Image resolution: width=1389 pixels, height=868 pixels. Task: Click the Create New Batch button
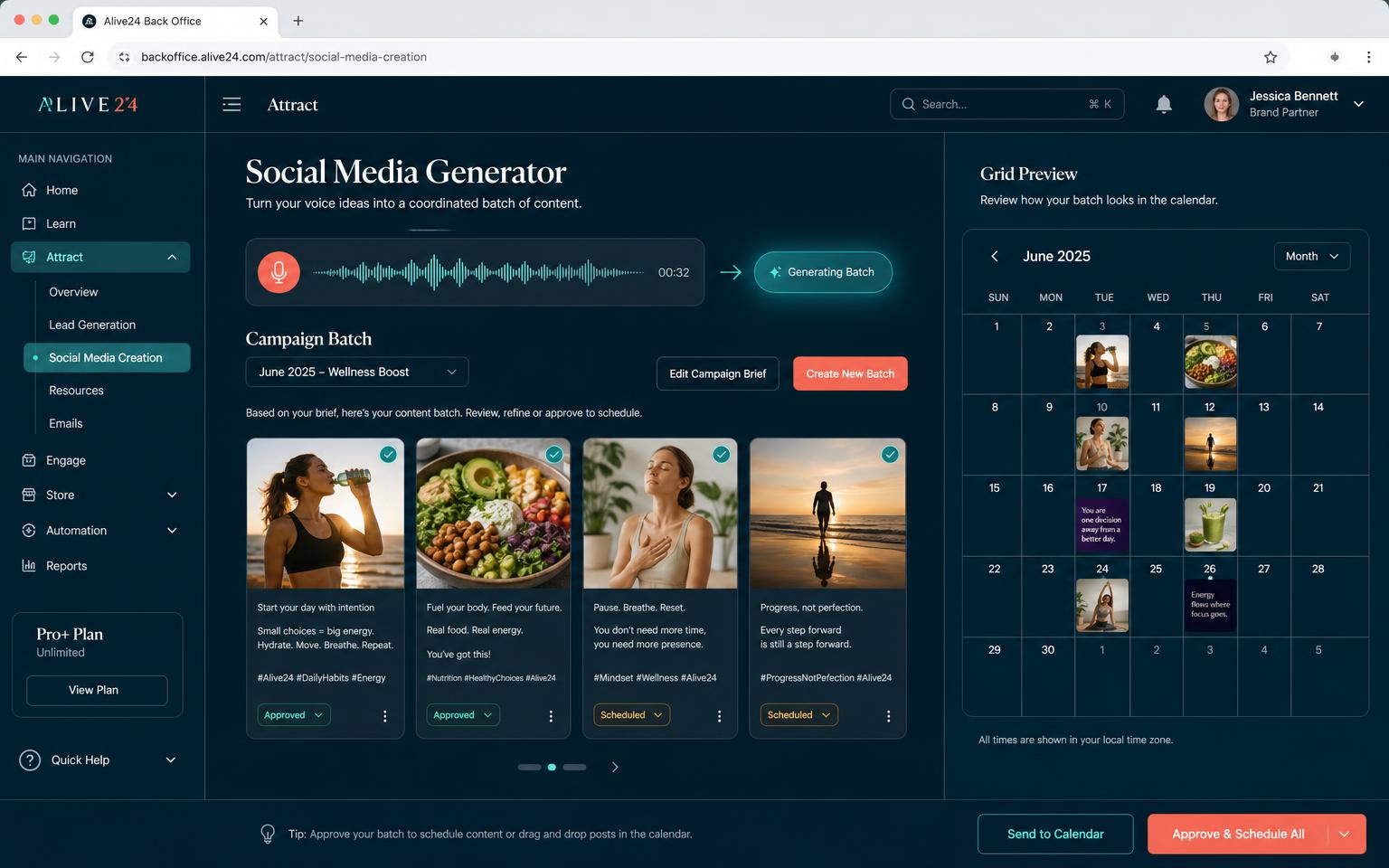tap(850, 373)
